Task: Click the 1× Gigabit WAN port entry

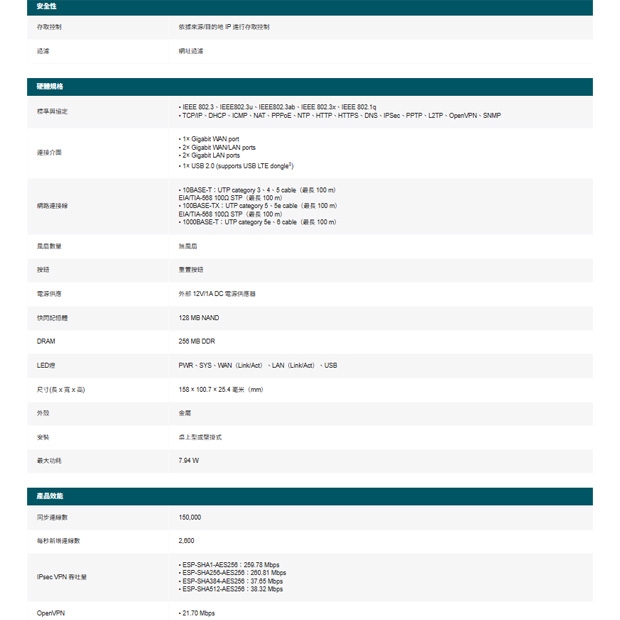Action: tap(211, 139)
